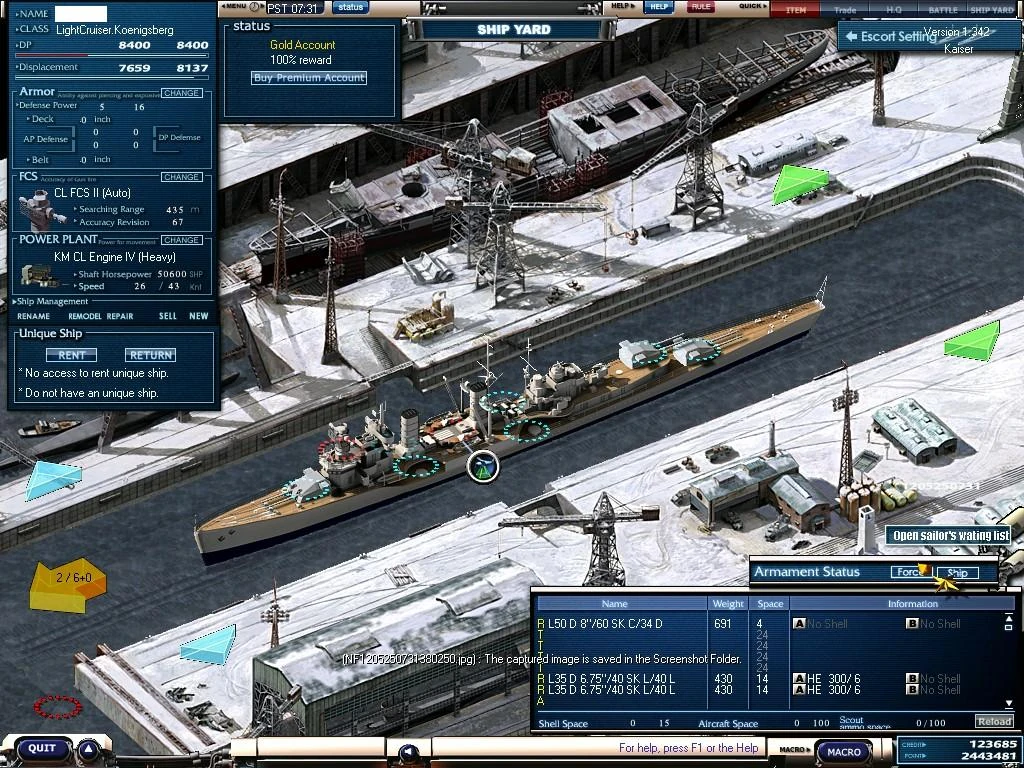Select the Ship toggle in Armament Status
This screenshot has width=1024, height=768.
point(958,573)
